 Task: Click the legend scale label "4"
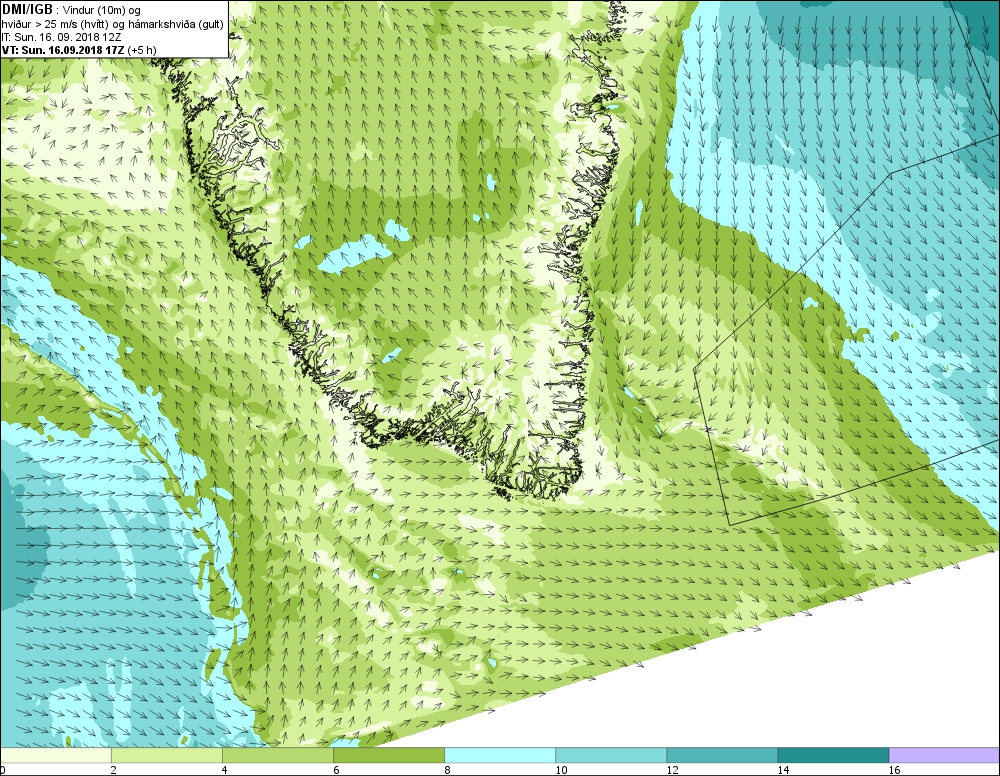(x=224, y=770)
